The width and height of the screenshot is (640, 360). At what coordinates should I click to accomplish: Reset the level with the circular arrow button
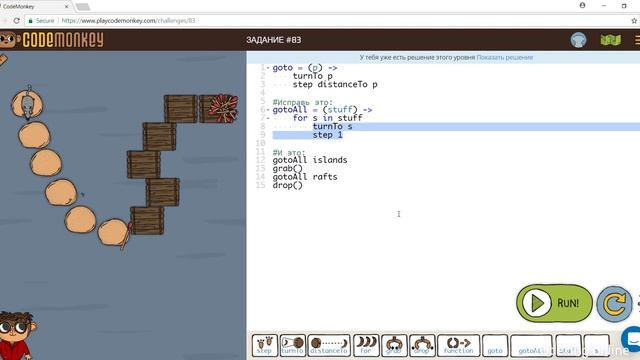point(614,304)
